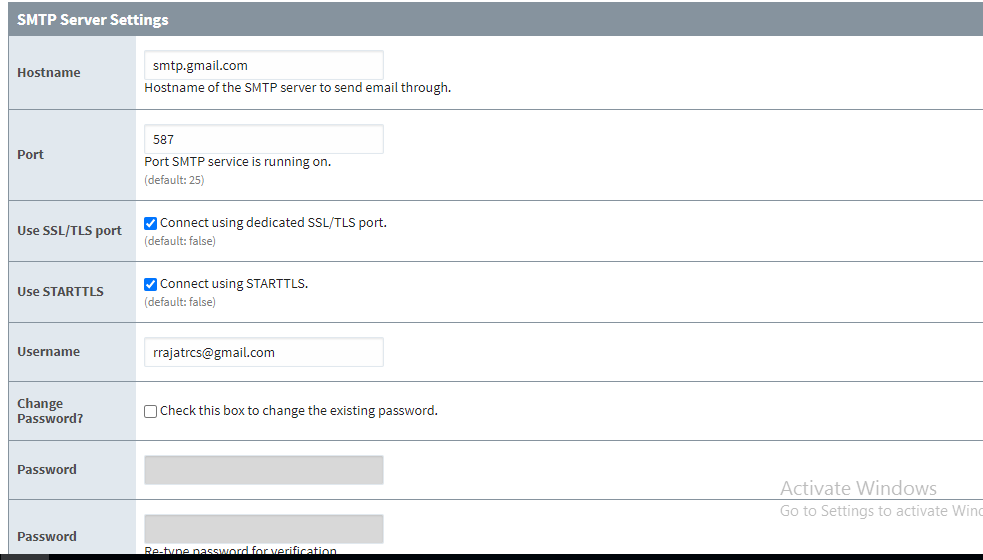Screen dimensions: 983x560
Task: Check the box to change existing password
Action: tap(150, 411)
